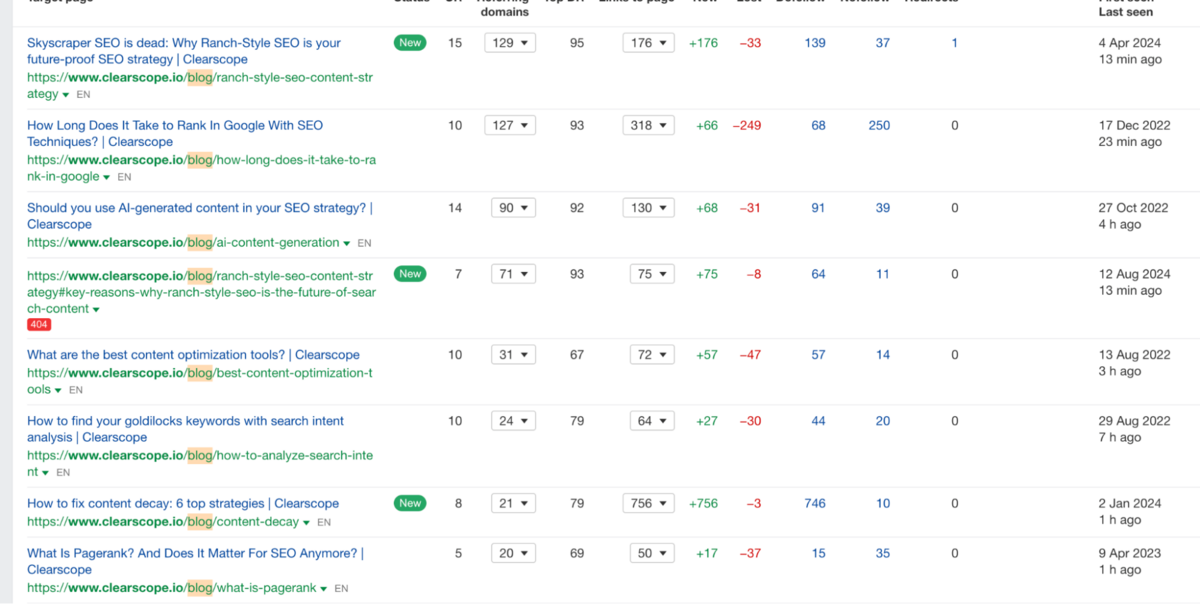Open the 250 nofollow links count
This screenshot has height=604, width=1200.
pos(879,125)
